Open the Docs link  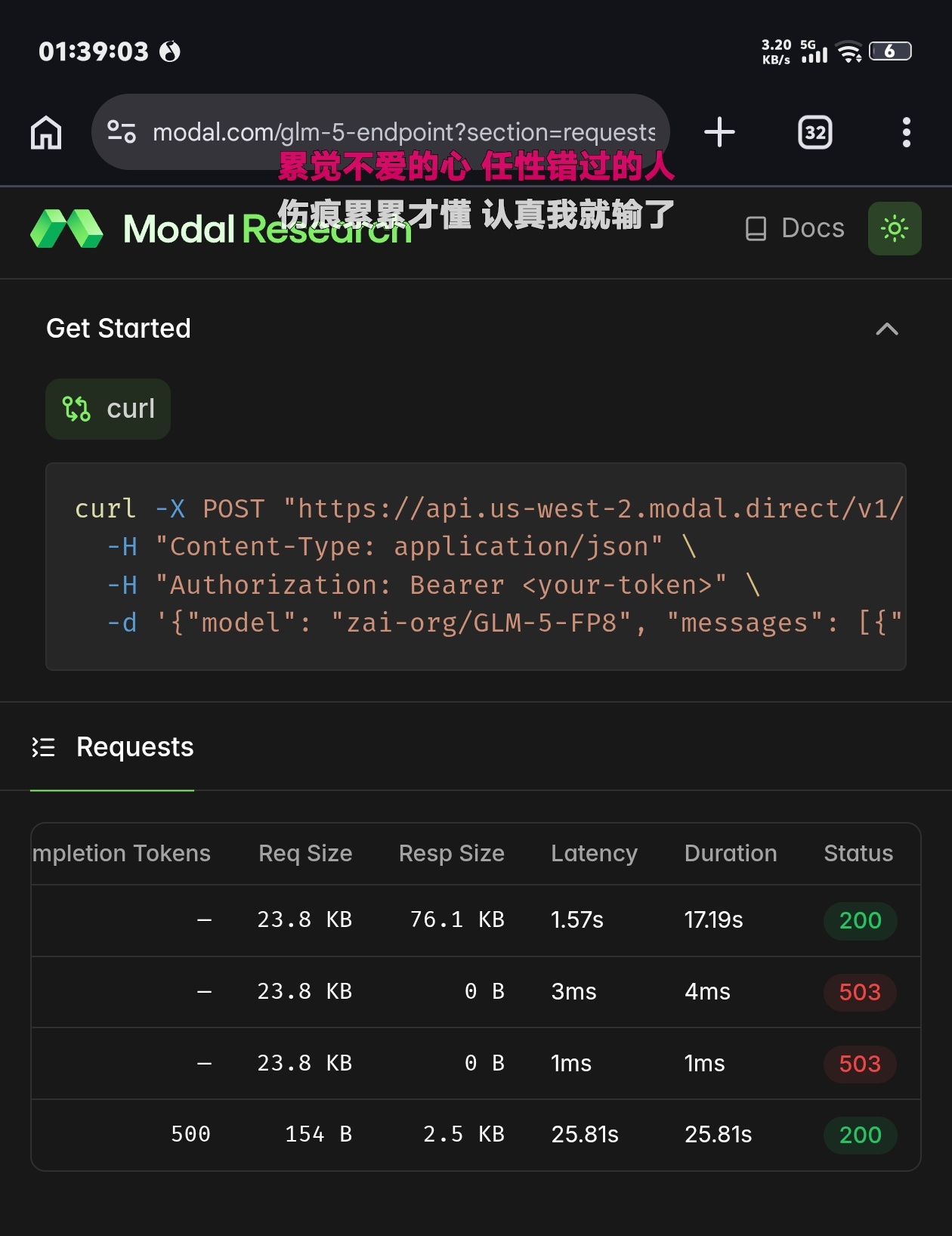click(795, 228)
